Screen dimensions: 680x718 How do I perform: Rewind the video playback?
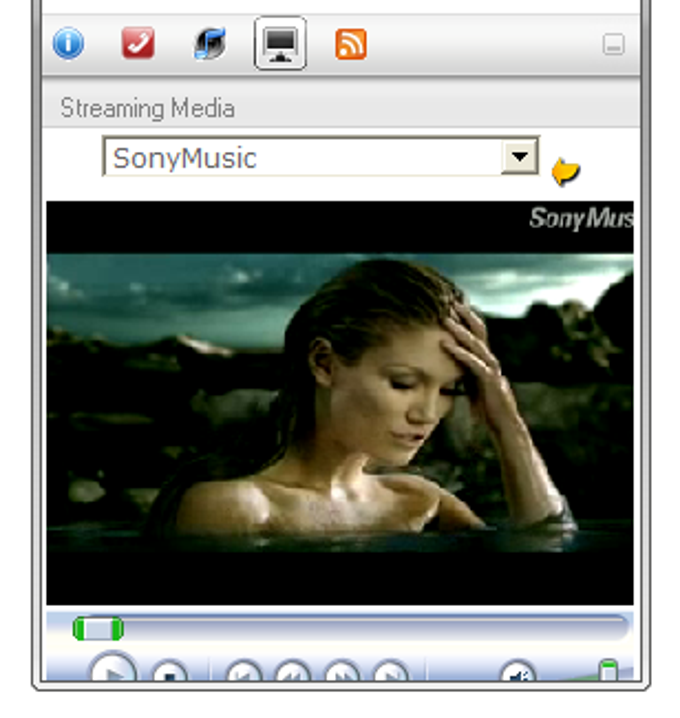[293, 672]
